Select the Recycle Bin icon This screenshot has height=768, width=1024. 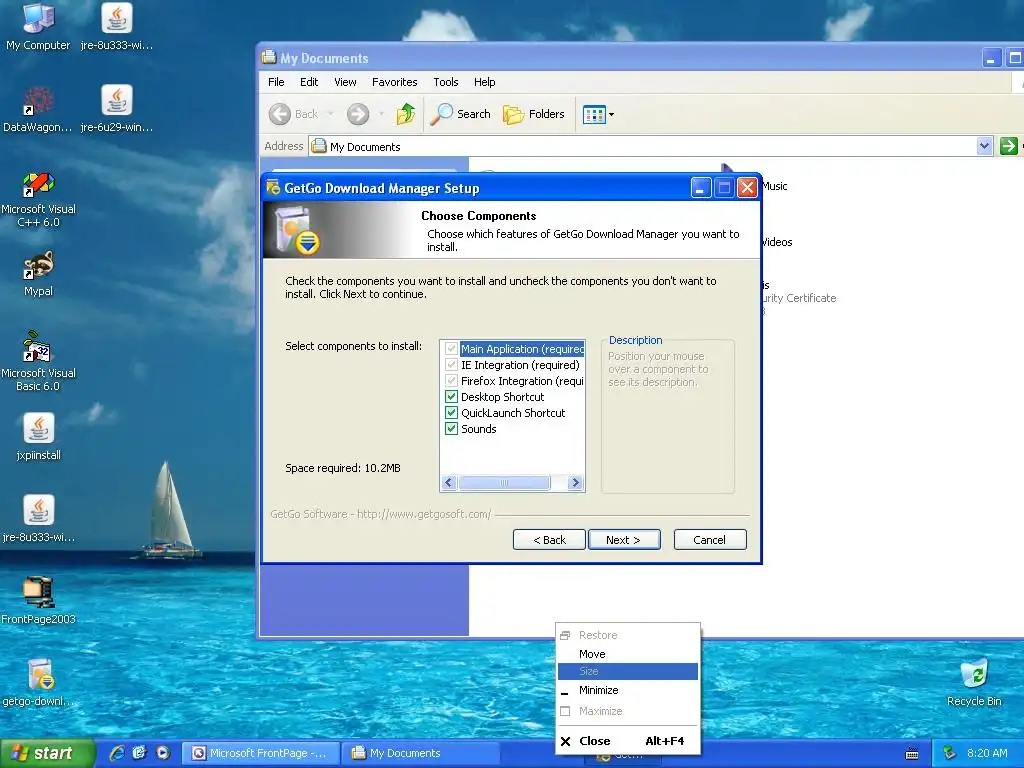tap(974, 683)
